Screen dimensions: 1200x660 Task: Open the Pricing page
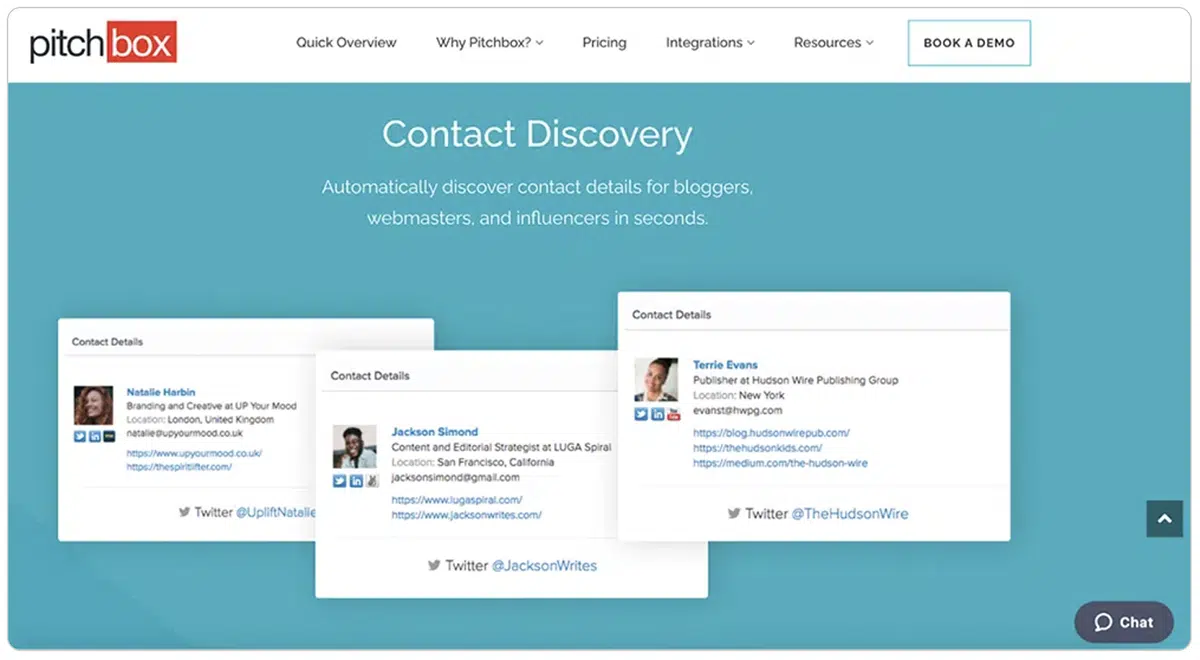coord(604,43)
